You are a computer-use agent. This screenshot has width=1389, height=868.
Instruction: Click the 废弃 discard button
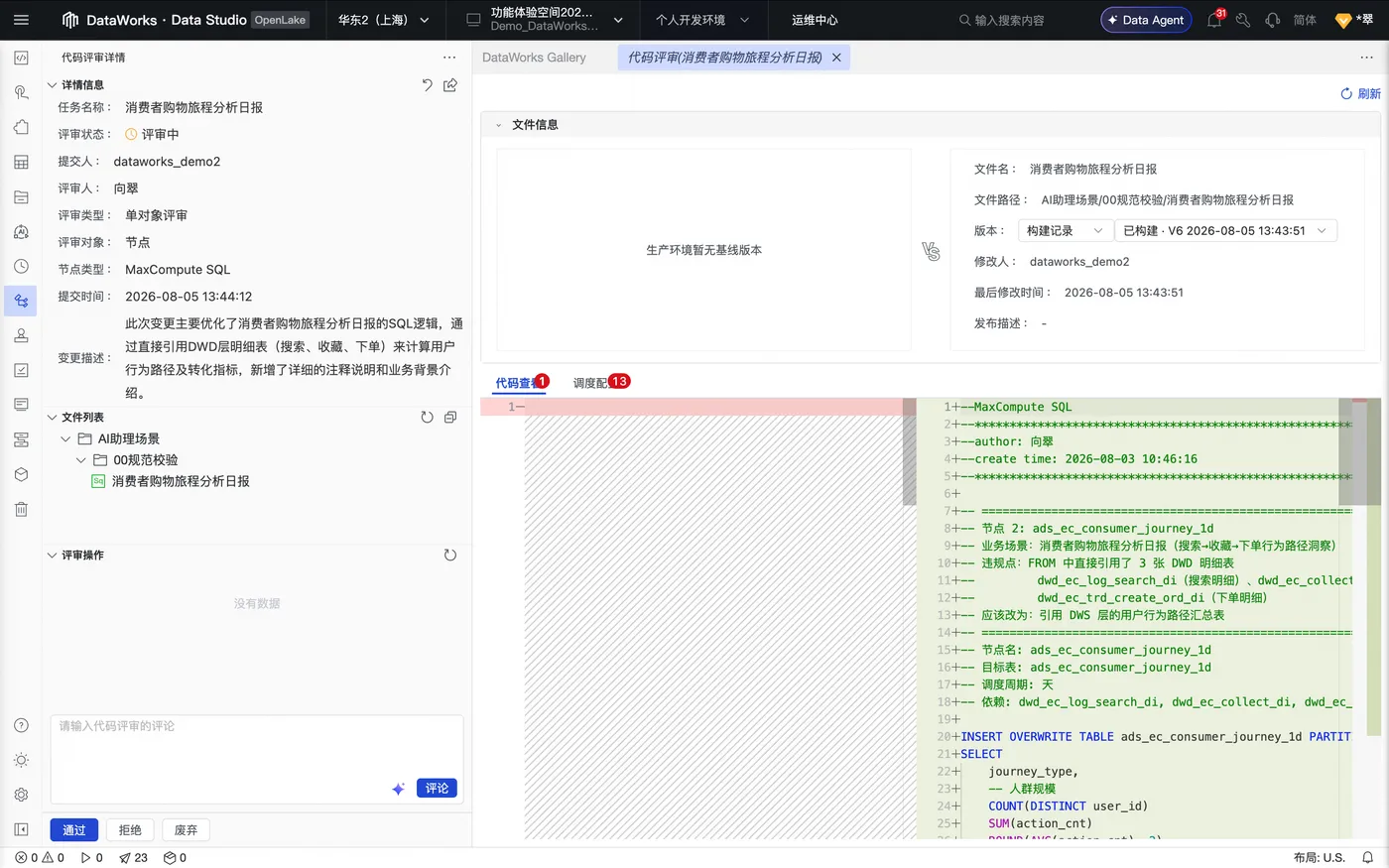pyautogui.click(x=186, y=830)
